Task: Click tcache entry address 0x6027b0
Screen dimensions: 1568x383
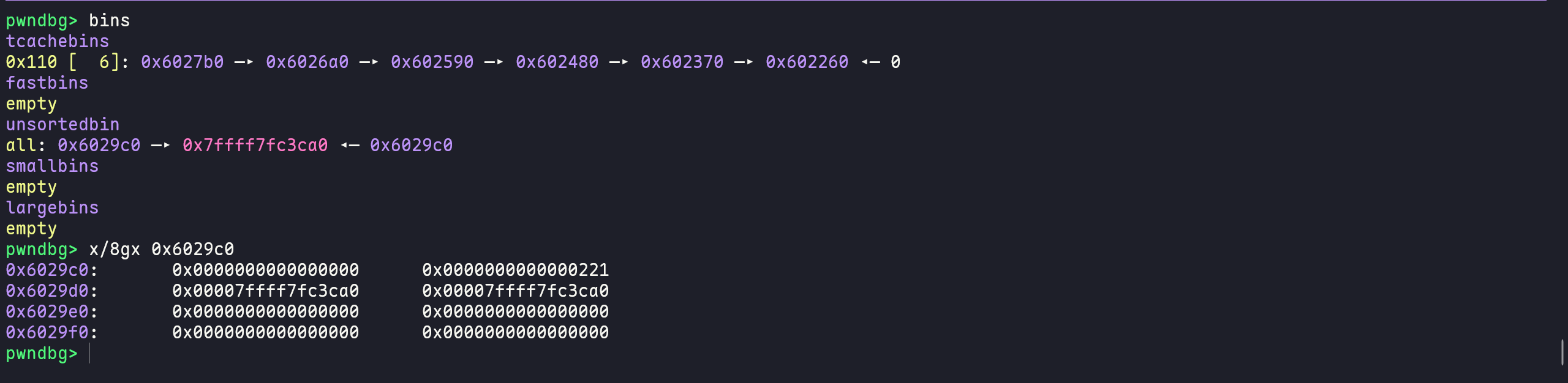Action: [x=182, y=62]
